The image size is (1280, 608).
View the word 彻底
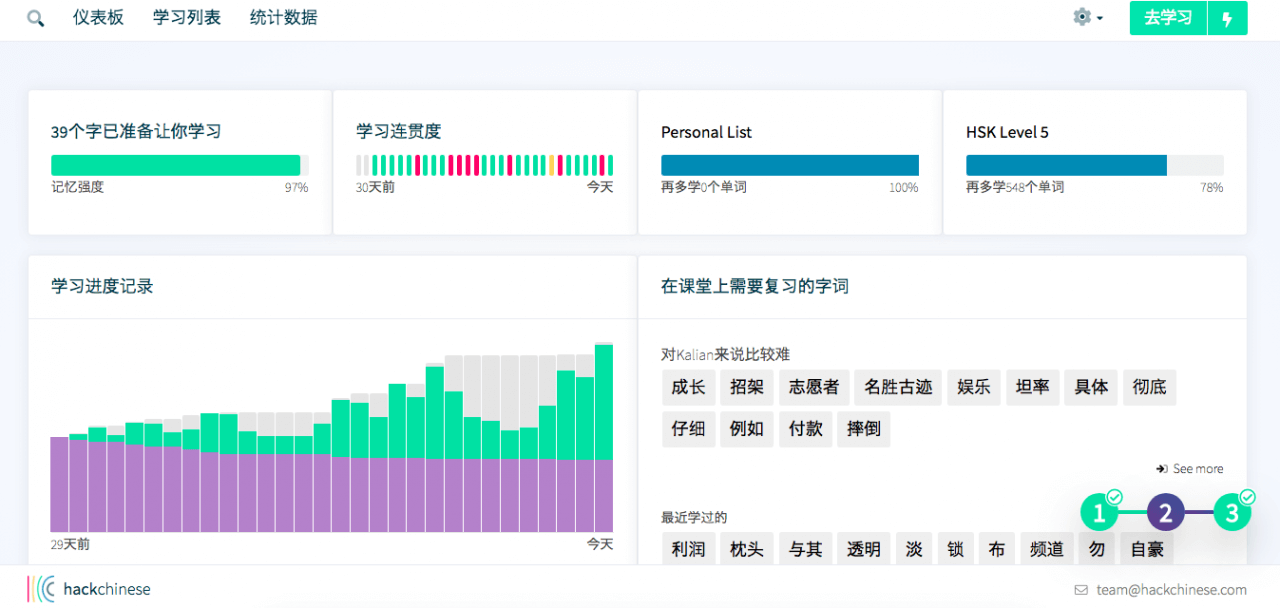pos(1150,387)
